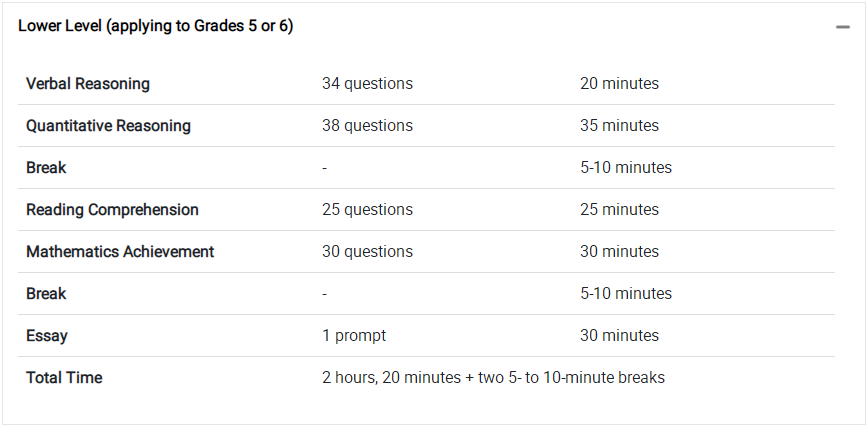
Task: Click the Total Time row label
Action: point(64,378)
